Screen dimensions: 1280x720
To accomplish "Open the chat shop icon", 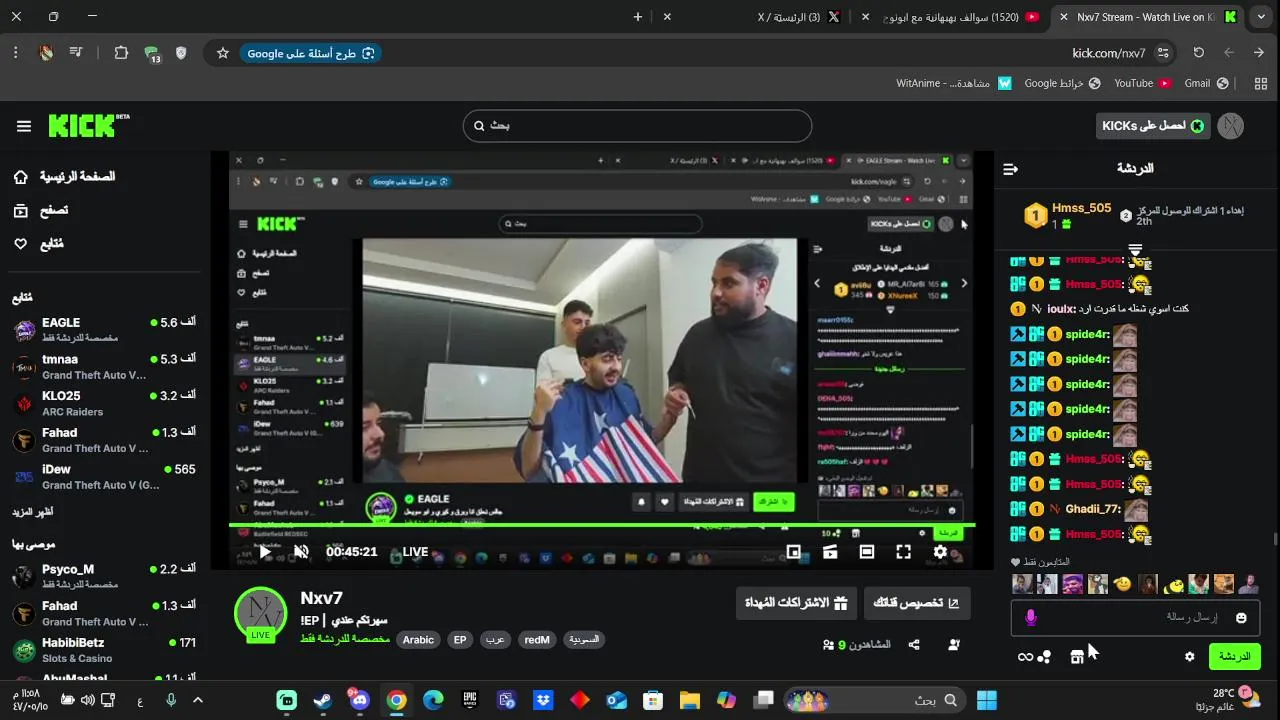I will 1077,657.
